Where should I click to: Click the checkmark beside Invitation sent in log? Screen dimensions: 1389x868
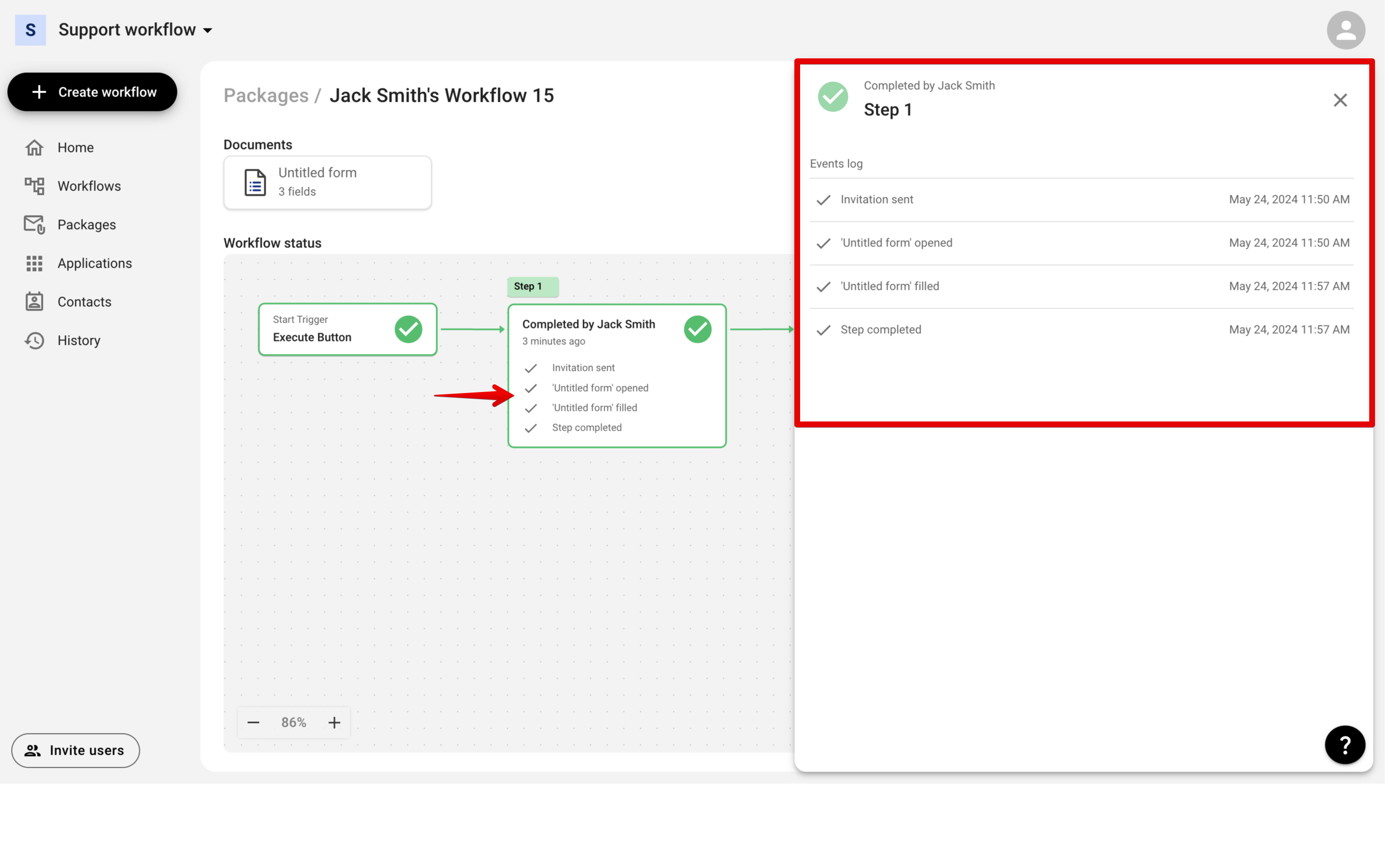(x=823, y=200)
